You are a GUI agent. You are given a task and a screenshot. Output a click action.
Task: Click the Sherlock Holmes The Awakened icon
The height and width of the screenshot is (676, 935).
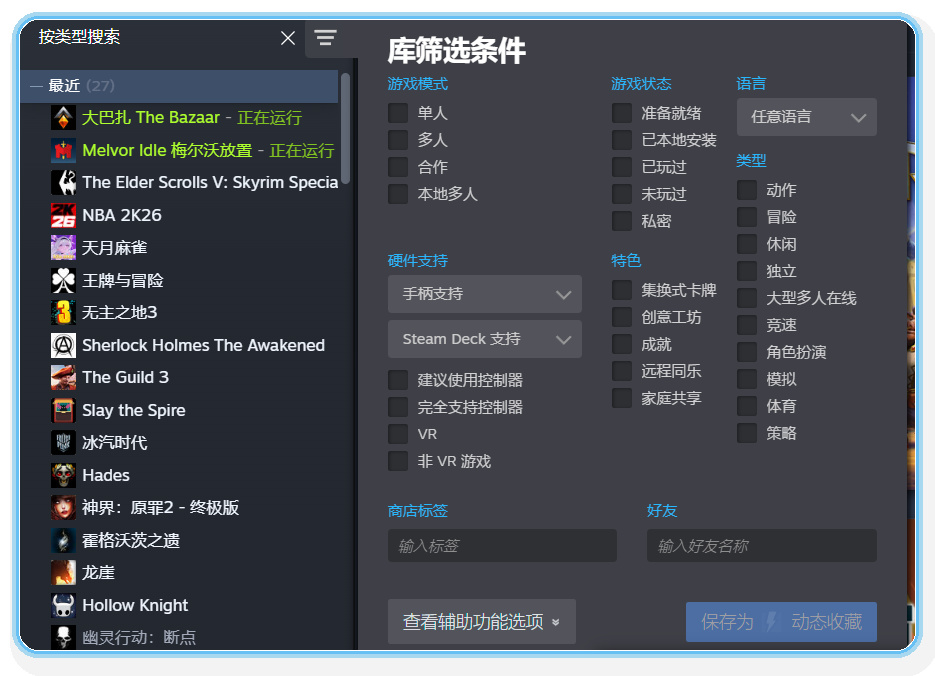[63, 345]
